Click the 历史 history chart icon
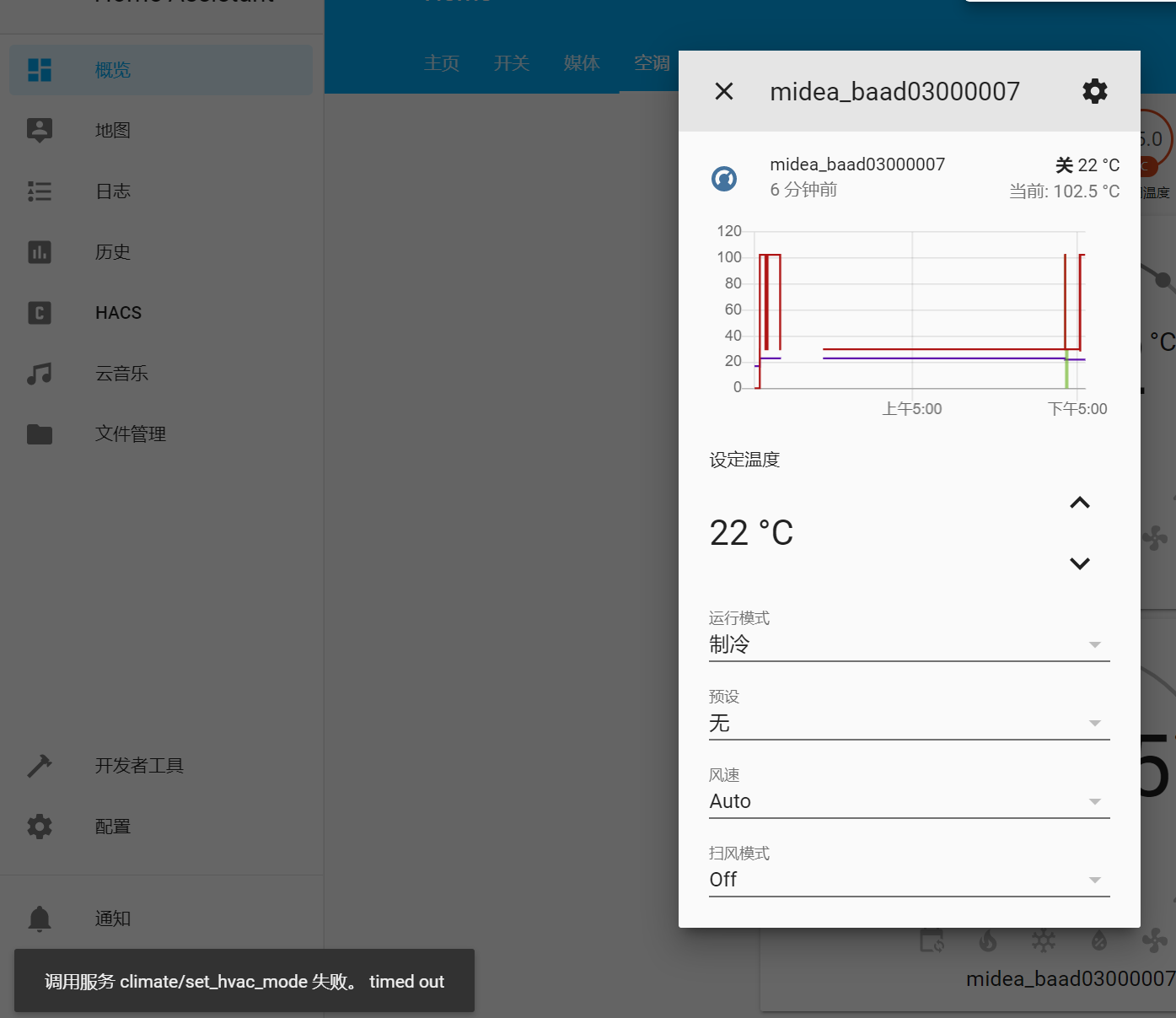1176x1018 pixels. click(40, 252)
